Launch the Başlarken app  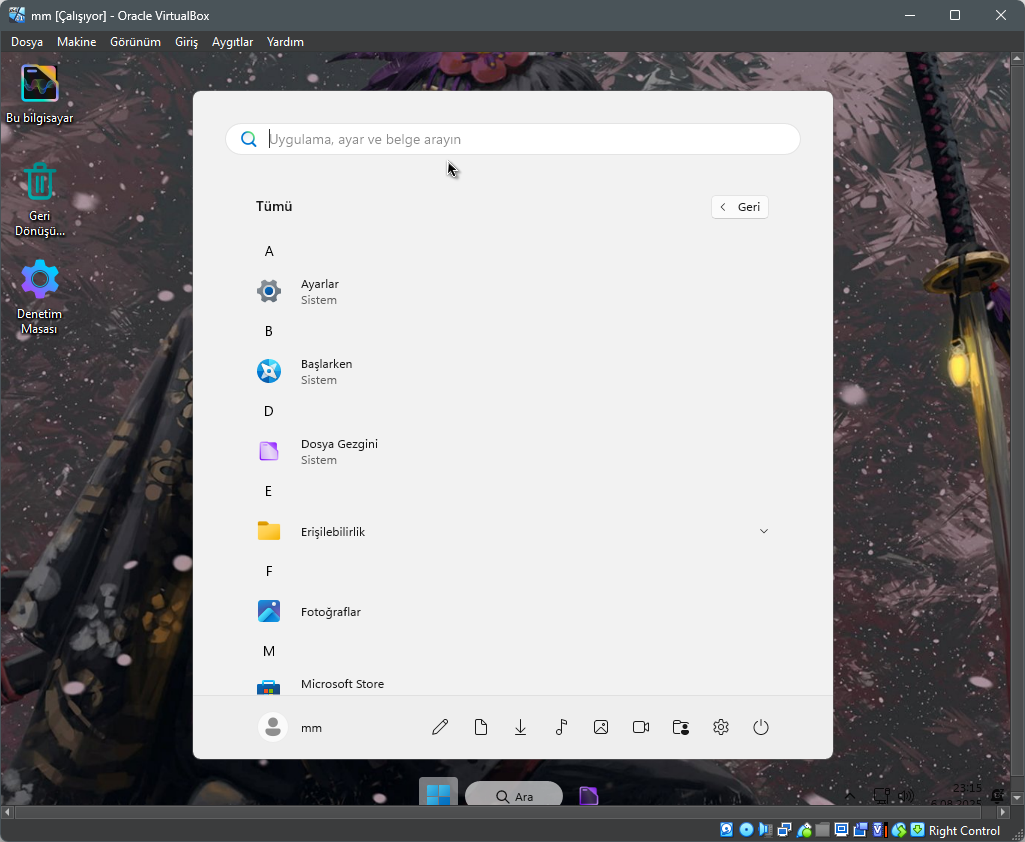tap(513, 371)
